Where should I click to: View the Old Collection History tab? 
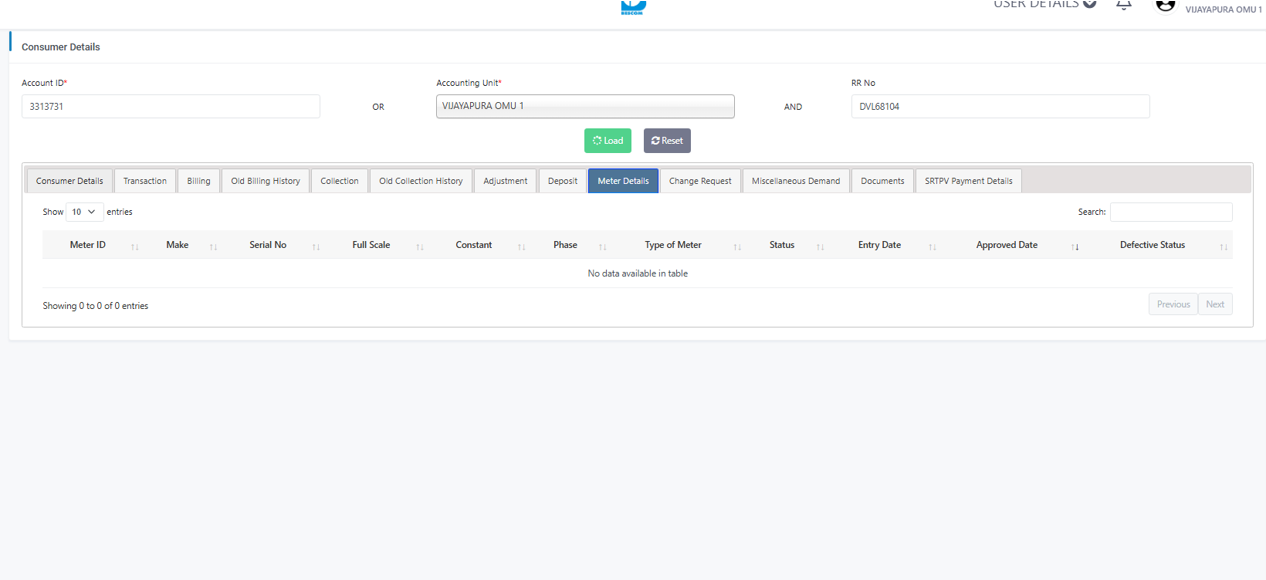pyautogui.click(x=421, y=181)
